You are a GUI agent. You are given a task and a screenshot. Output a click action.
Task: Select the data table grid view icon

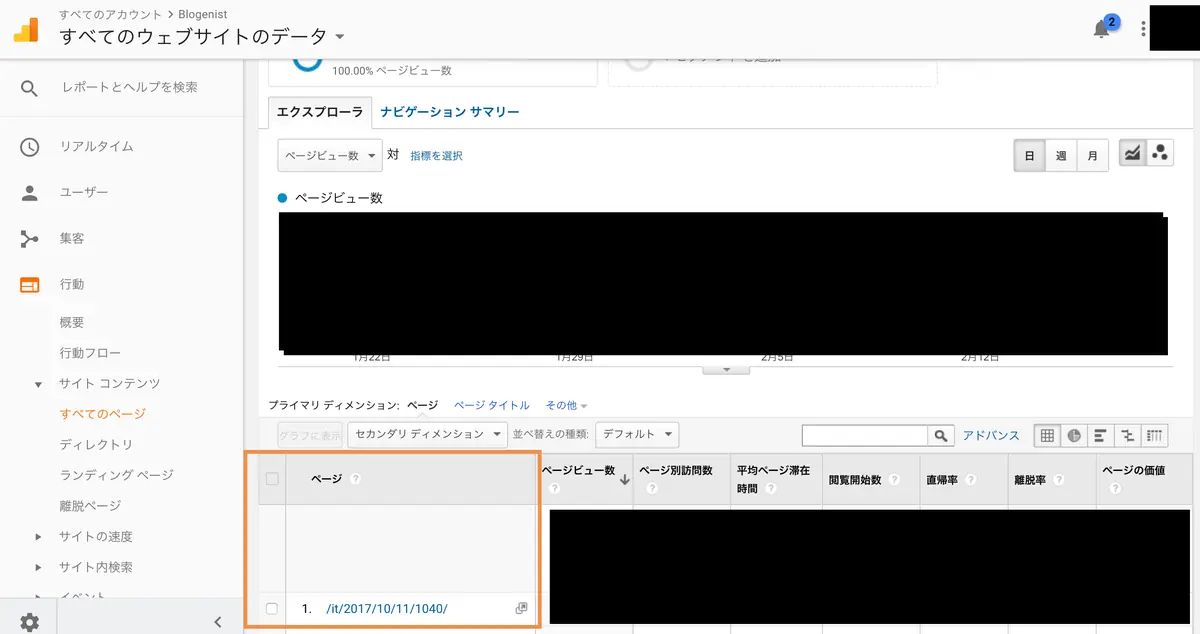click(1047, 435)
